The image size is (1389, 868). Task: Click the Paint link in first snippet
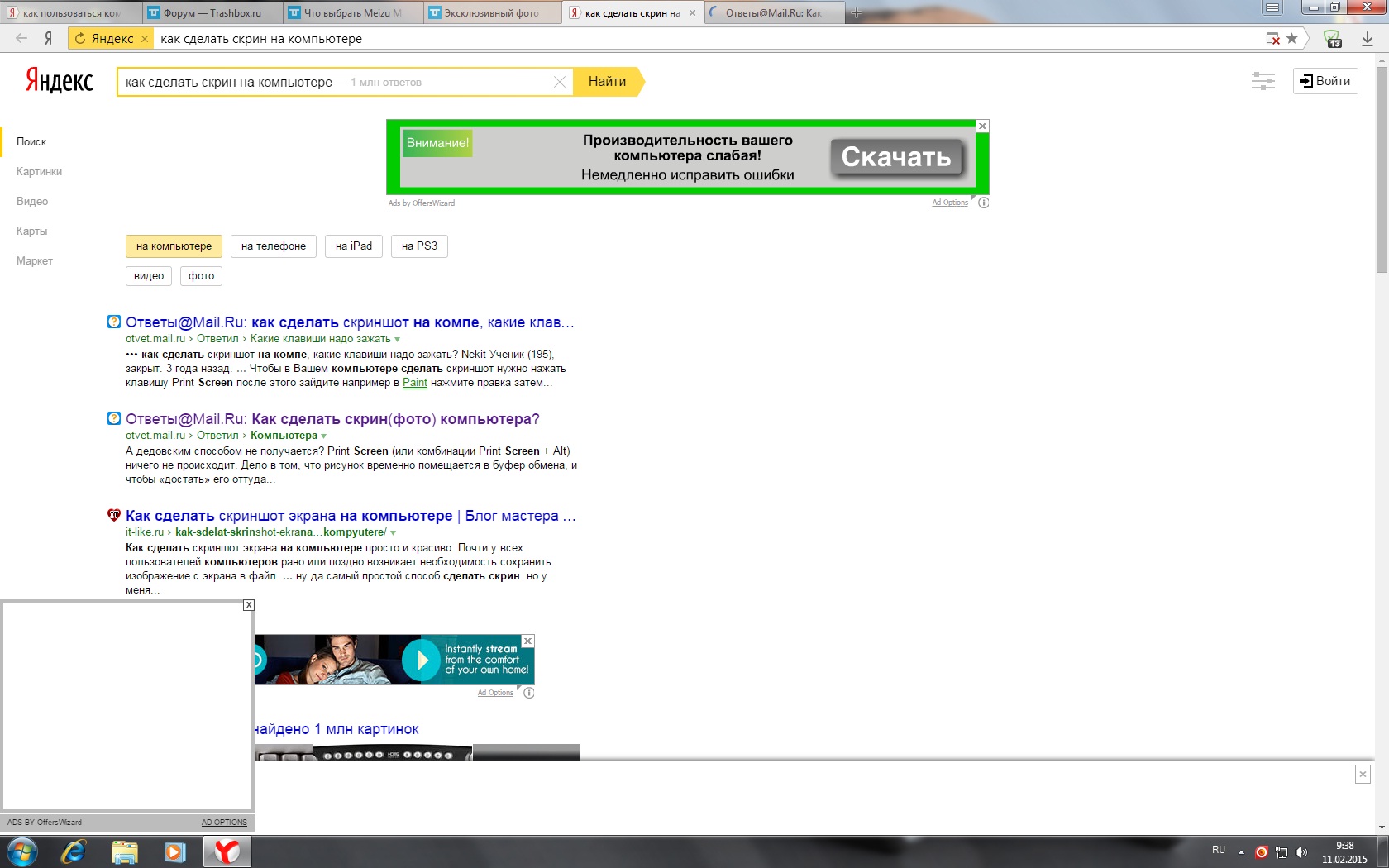(x=415, y=383)
